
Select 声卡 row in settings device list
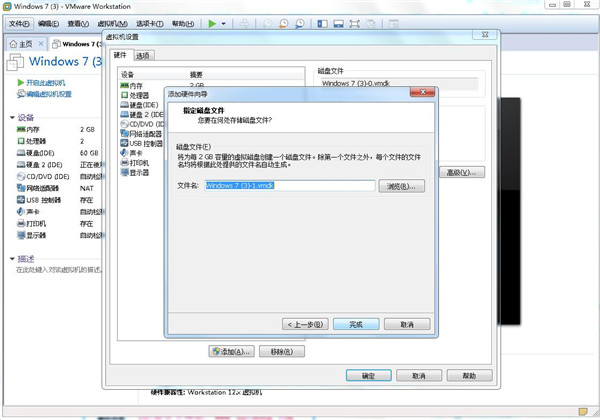coord(142,153)
